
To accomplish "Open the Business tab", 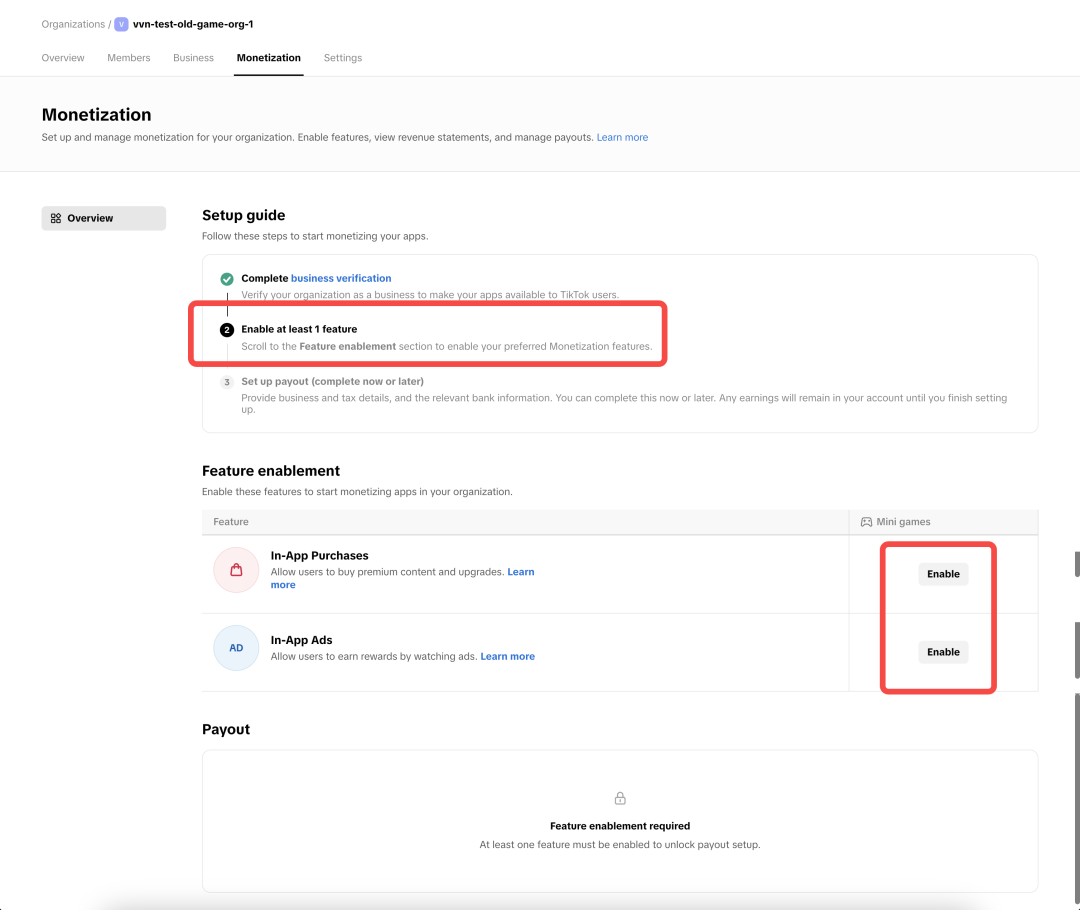I will tap(194, 58).
